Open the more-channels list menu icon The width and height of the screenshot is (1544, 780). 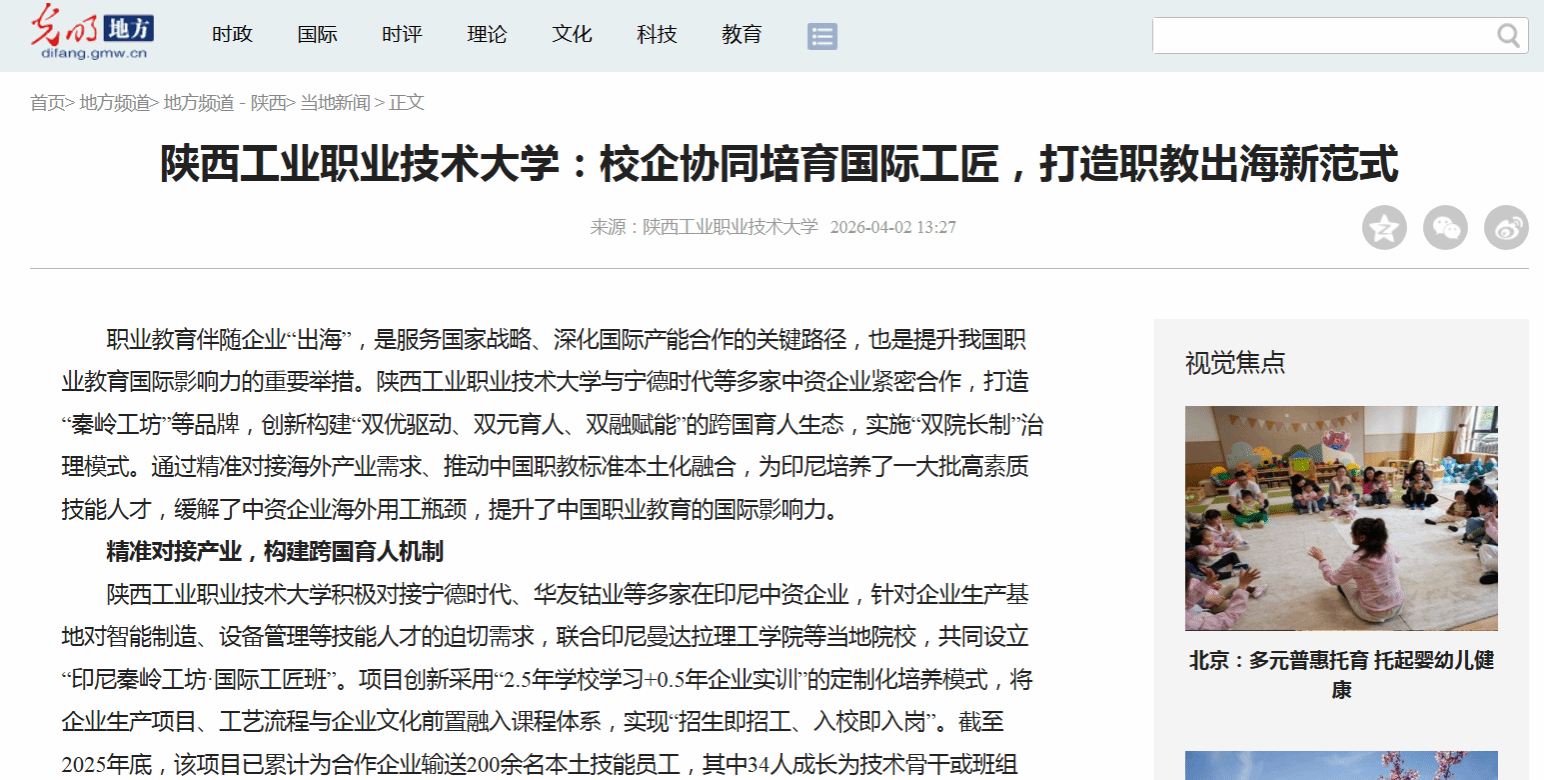pos(822,37)
